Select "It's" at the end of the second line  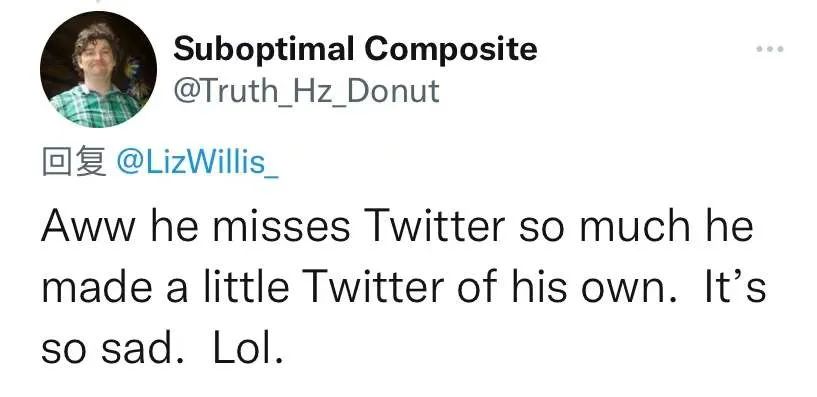tap(735, 287)
